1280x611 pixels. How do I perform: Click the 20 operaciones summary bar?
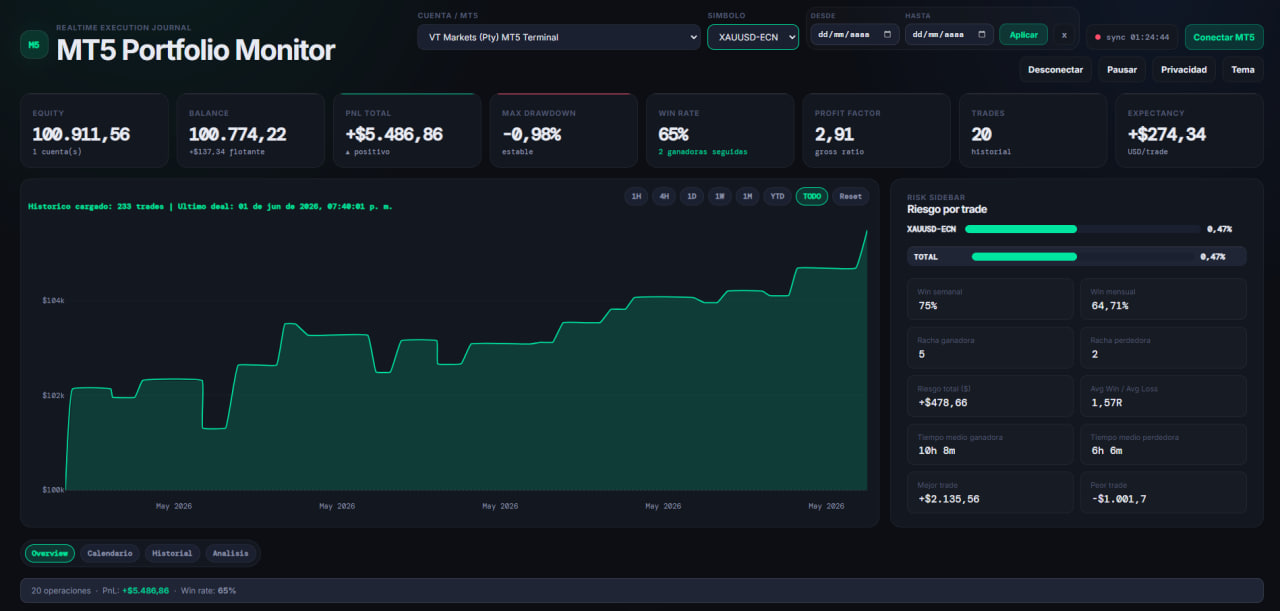click(x=641, y=590)
